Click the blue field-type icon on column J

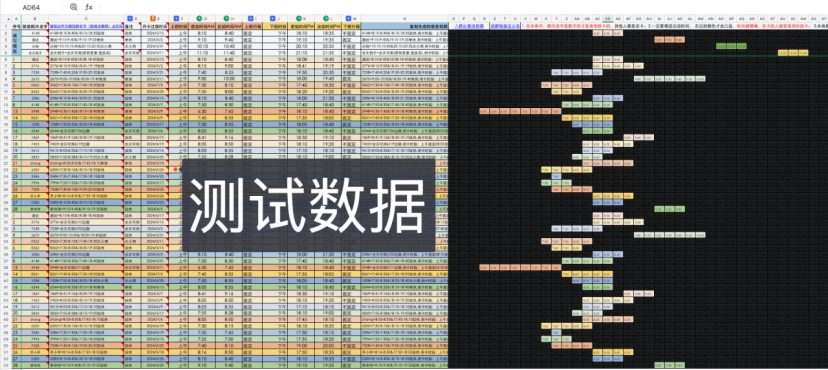272,18
